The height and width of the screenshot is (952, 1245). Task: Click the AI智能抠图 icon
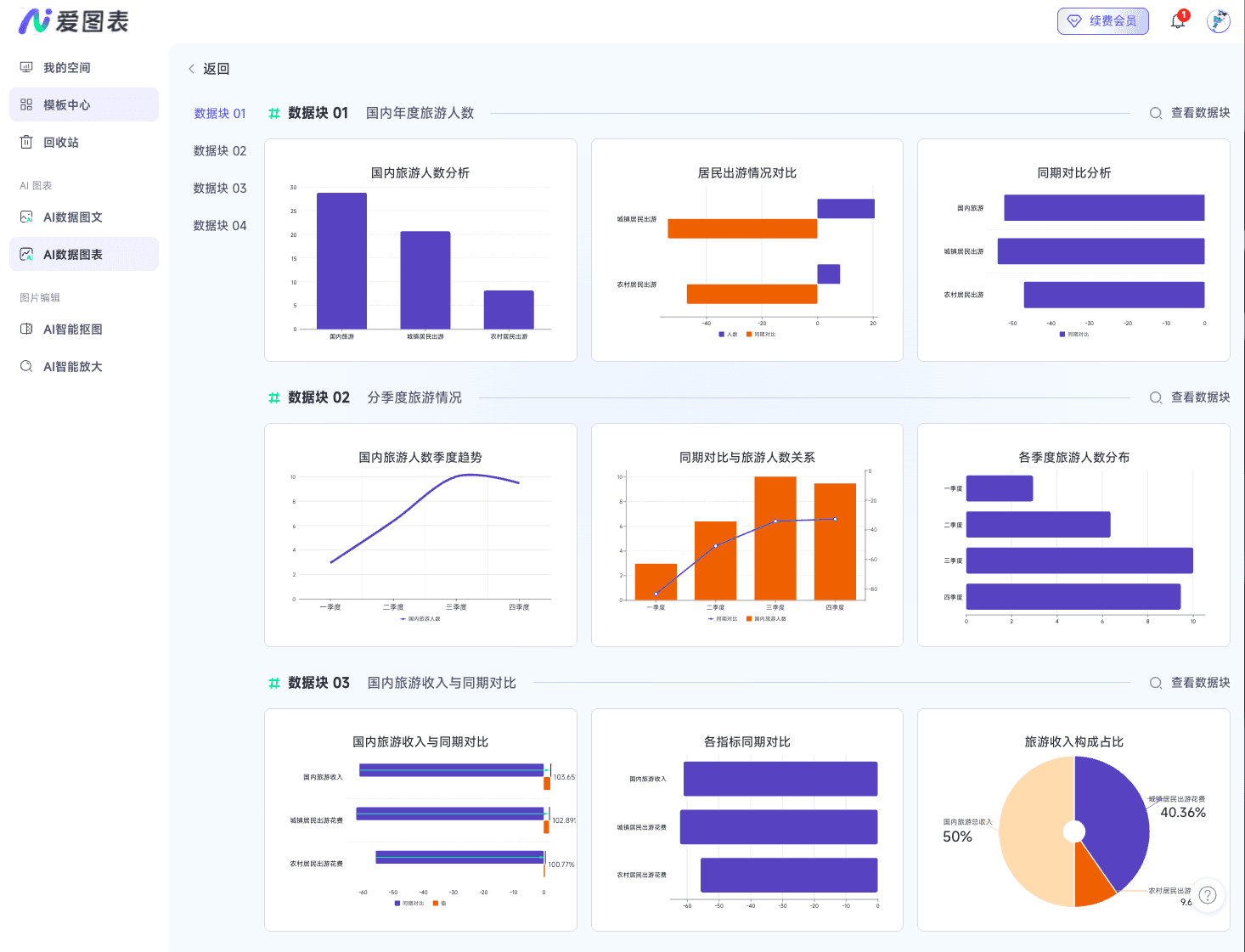click(x=26, y=329)
